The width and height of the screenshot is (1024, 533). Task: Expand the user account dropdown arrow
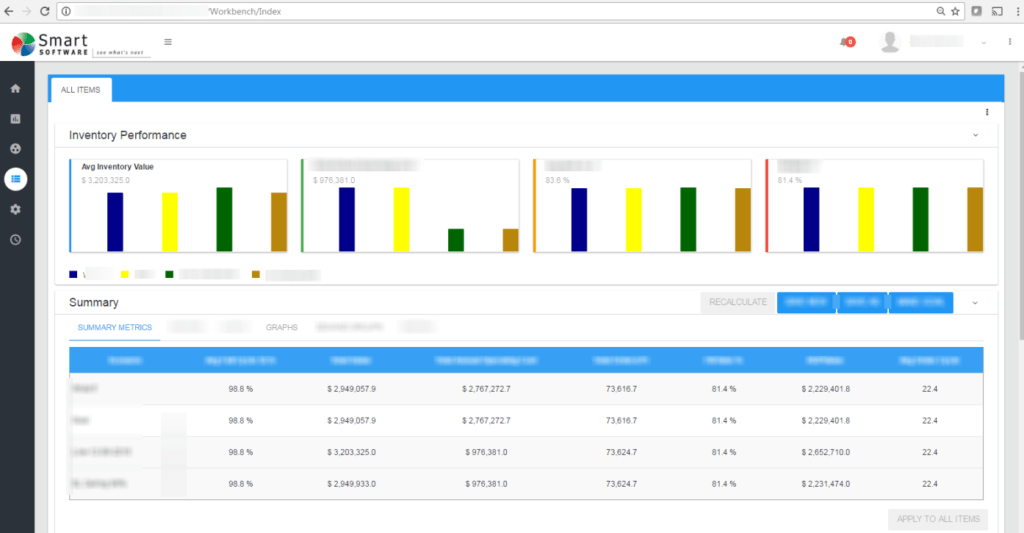click(x=984, y=42)
